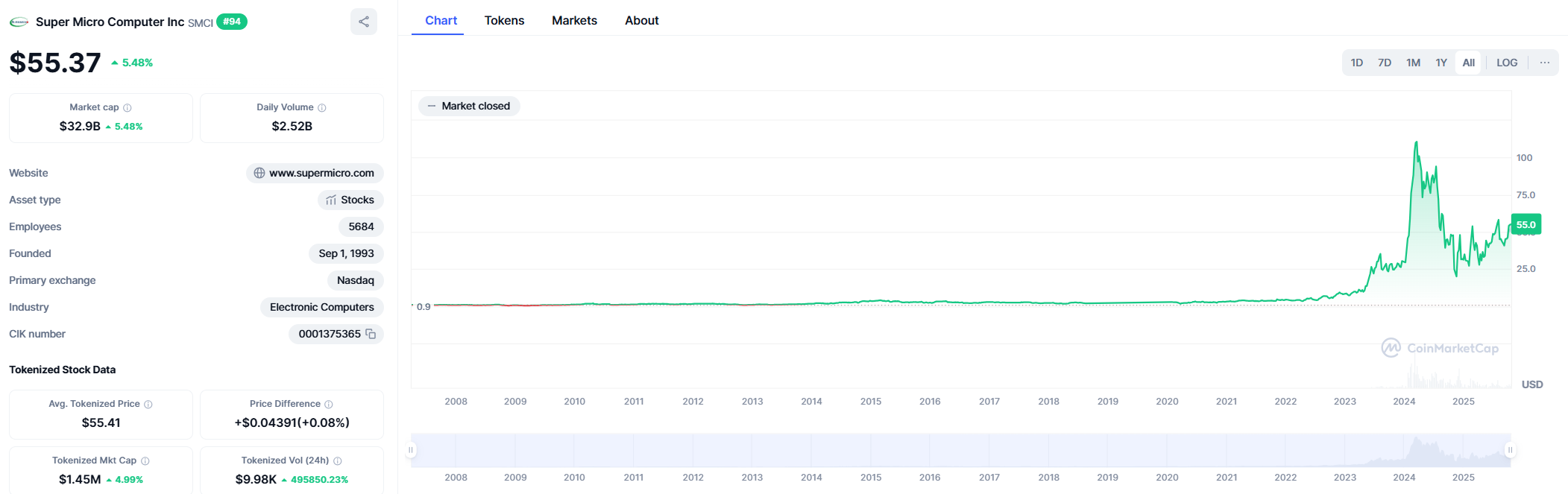1568x494 pixels.
Task: Click the Avg. Tokenized Price info icon
Action: click(148, 405)
